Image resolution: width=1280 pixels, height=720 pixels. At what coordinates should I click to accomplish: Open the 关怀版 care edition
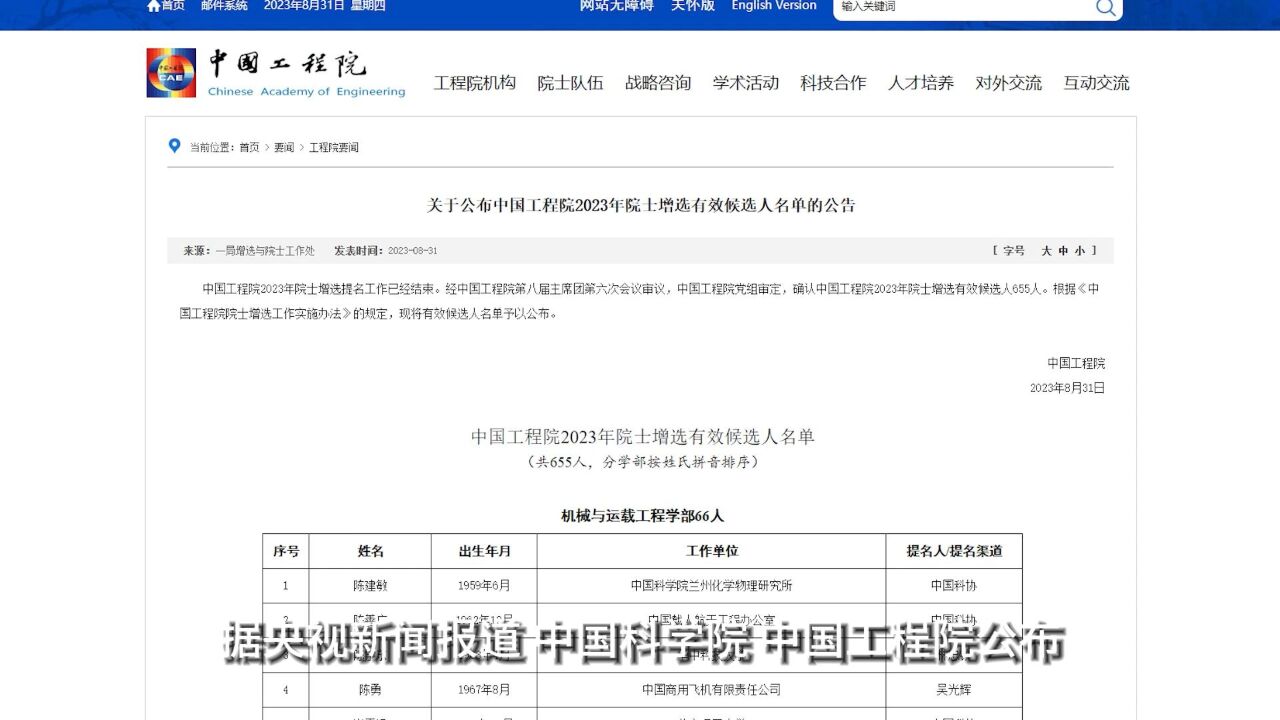pyautogui.click(x=693, y=5)
